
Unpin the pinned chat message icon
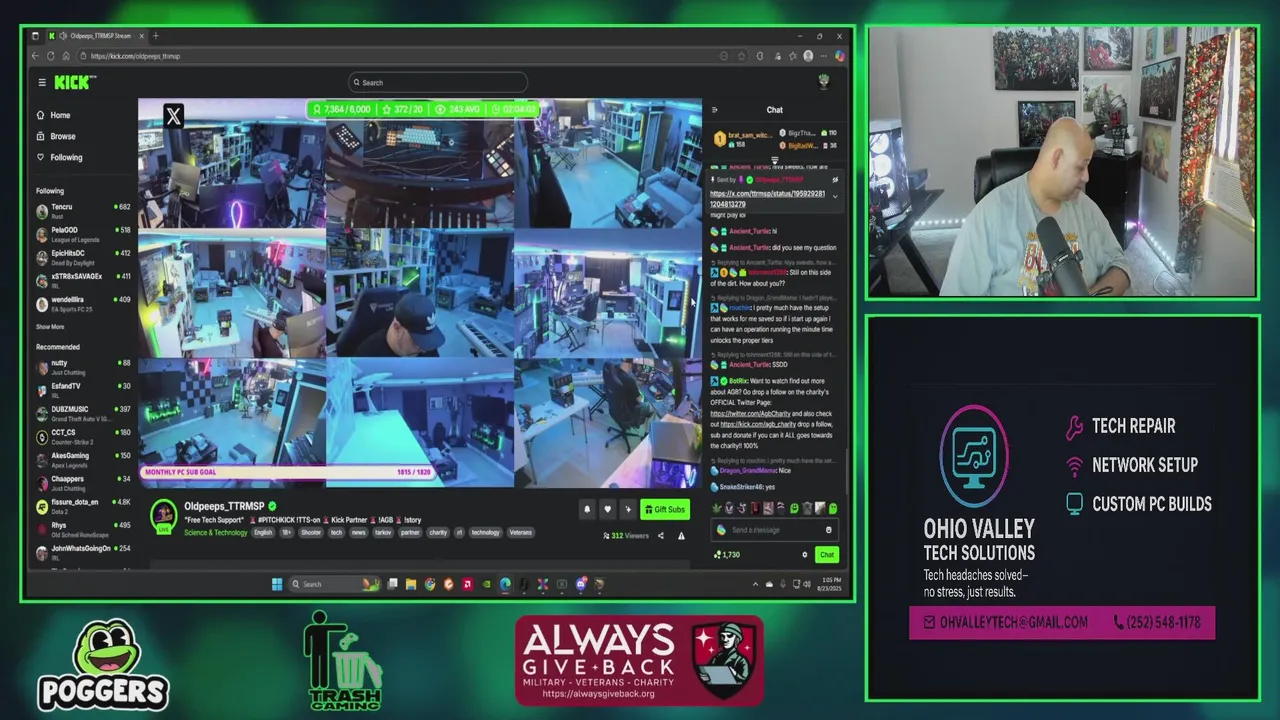click(x=835, y=180)
